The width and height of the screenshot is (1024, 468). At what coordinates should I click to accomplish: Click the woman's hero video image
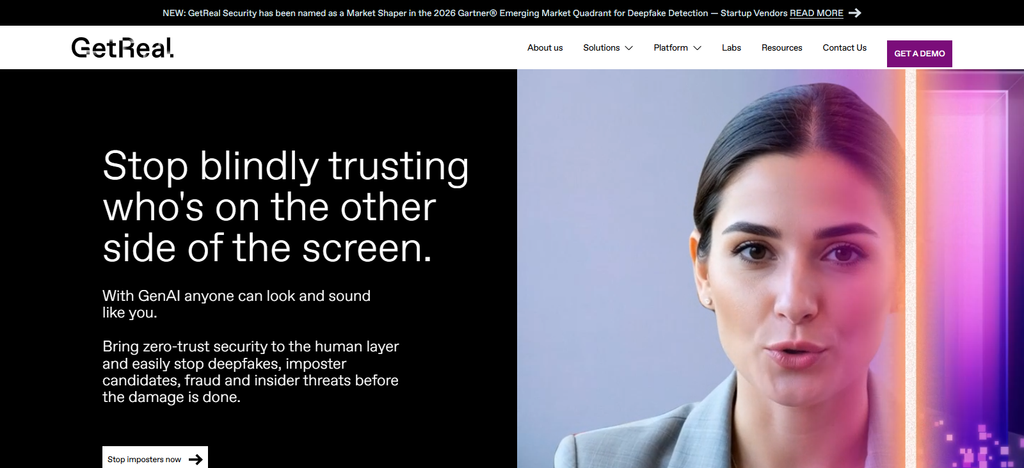pyautogui.click(x=711, y=268)
